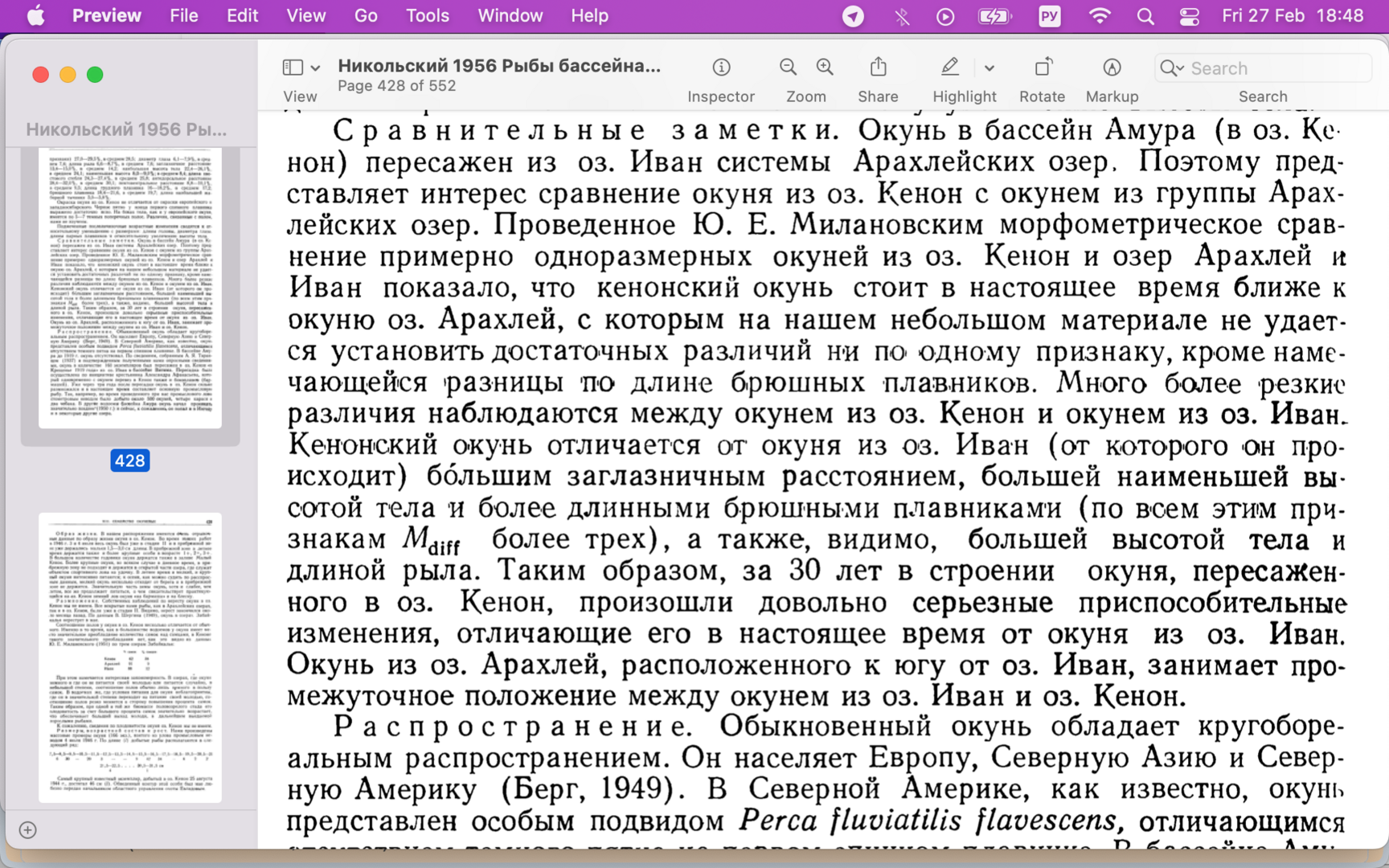Open the Tools menu
Image resolution: width=1389 pixels, height=868 pixels.
427,16
